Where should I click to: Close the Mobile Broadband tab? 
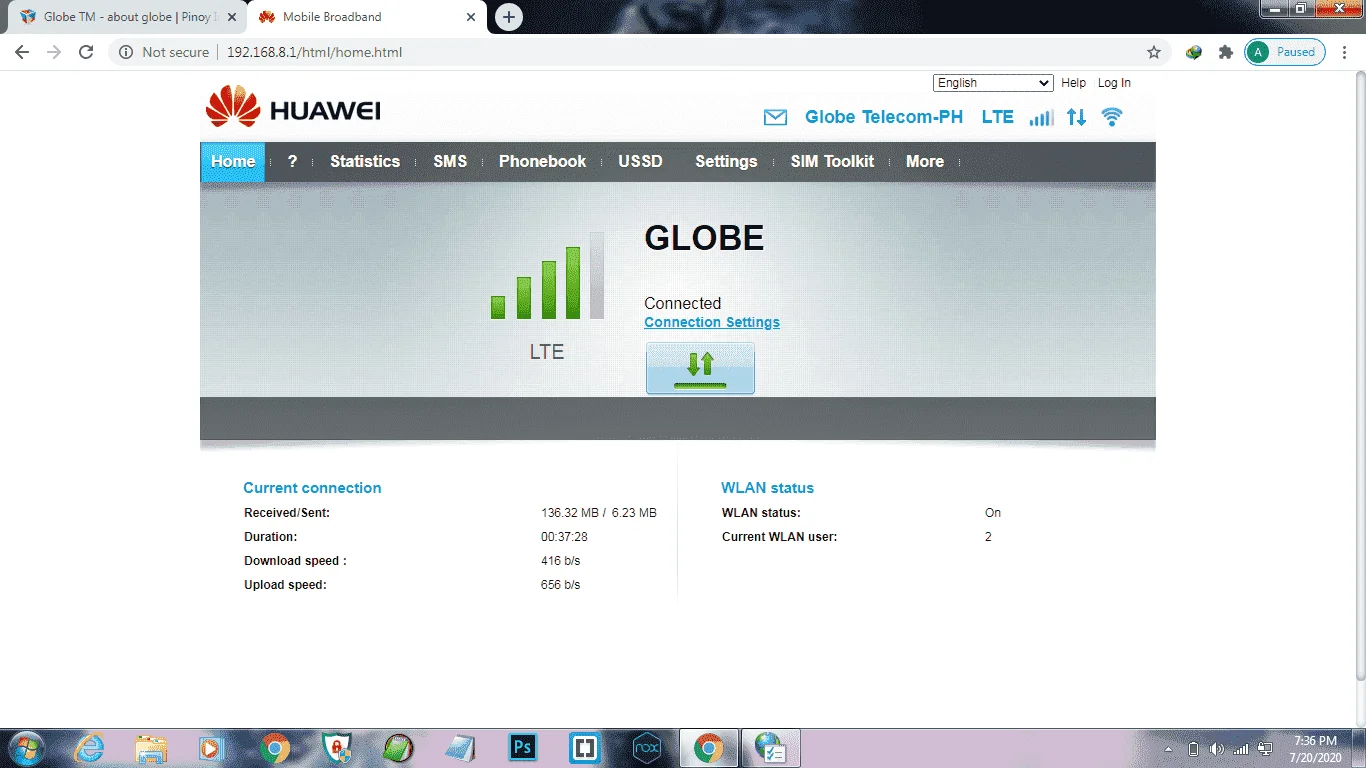(472, 17)
